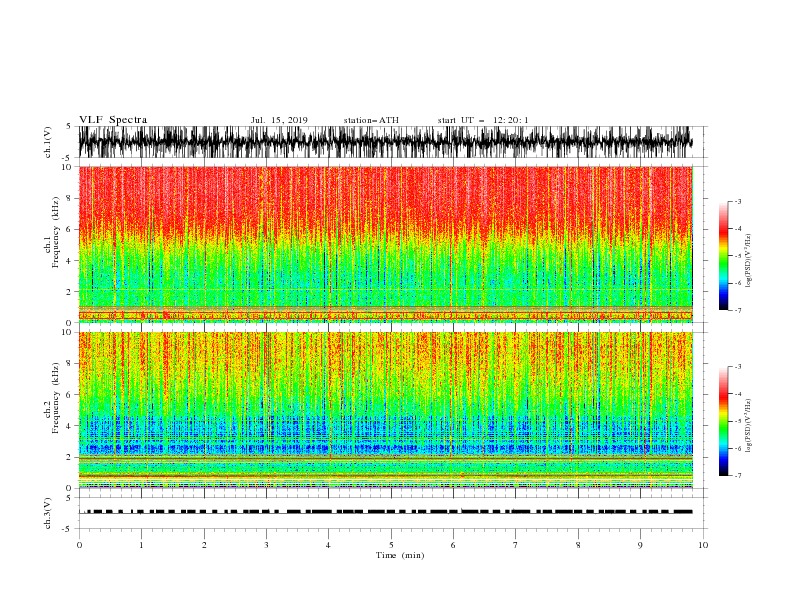Click the "VLF Spectra" plot title

click(113, 120)
